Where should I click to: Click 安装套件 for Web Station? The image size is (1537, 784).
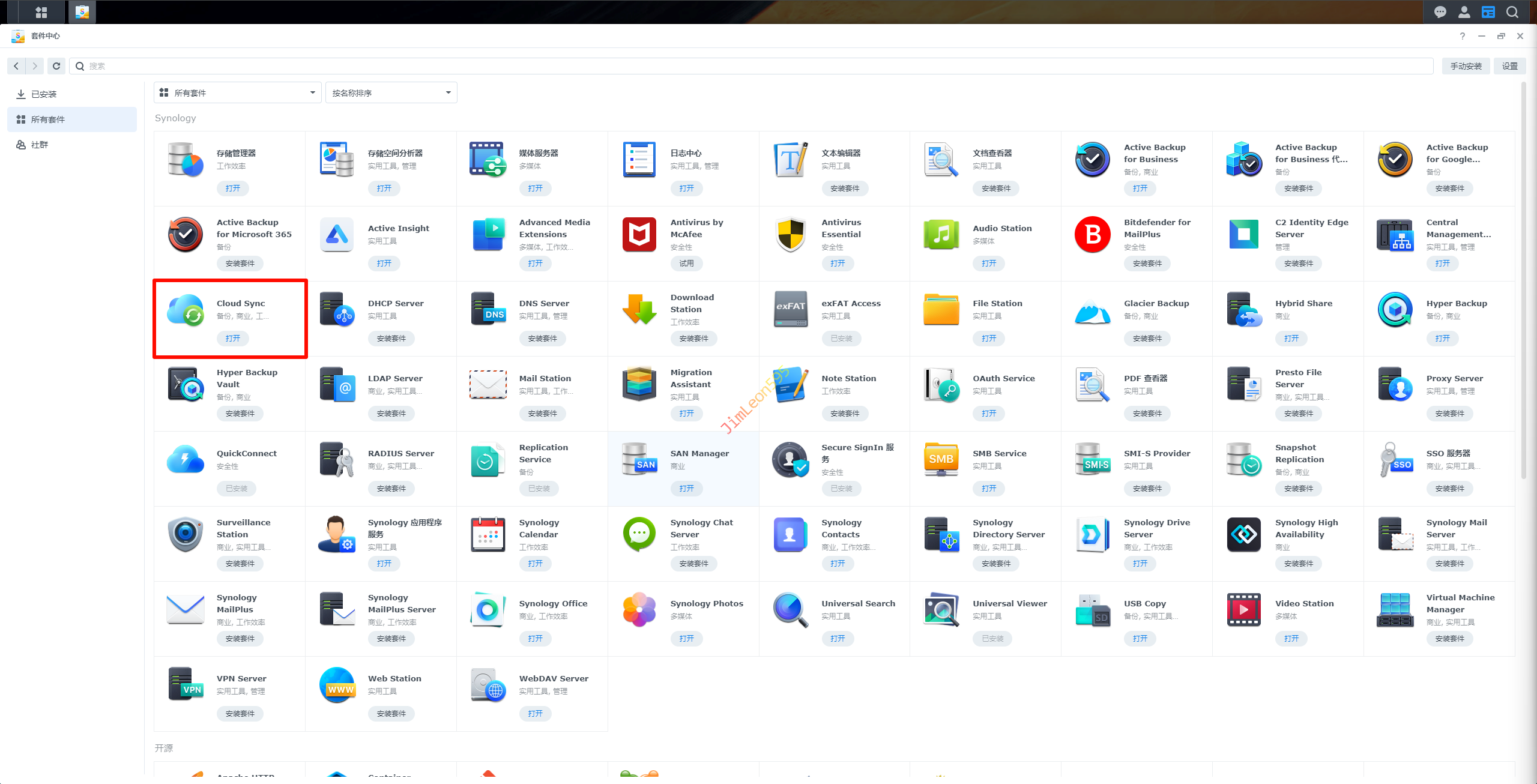pyautogui.click(x=391, y=714)
